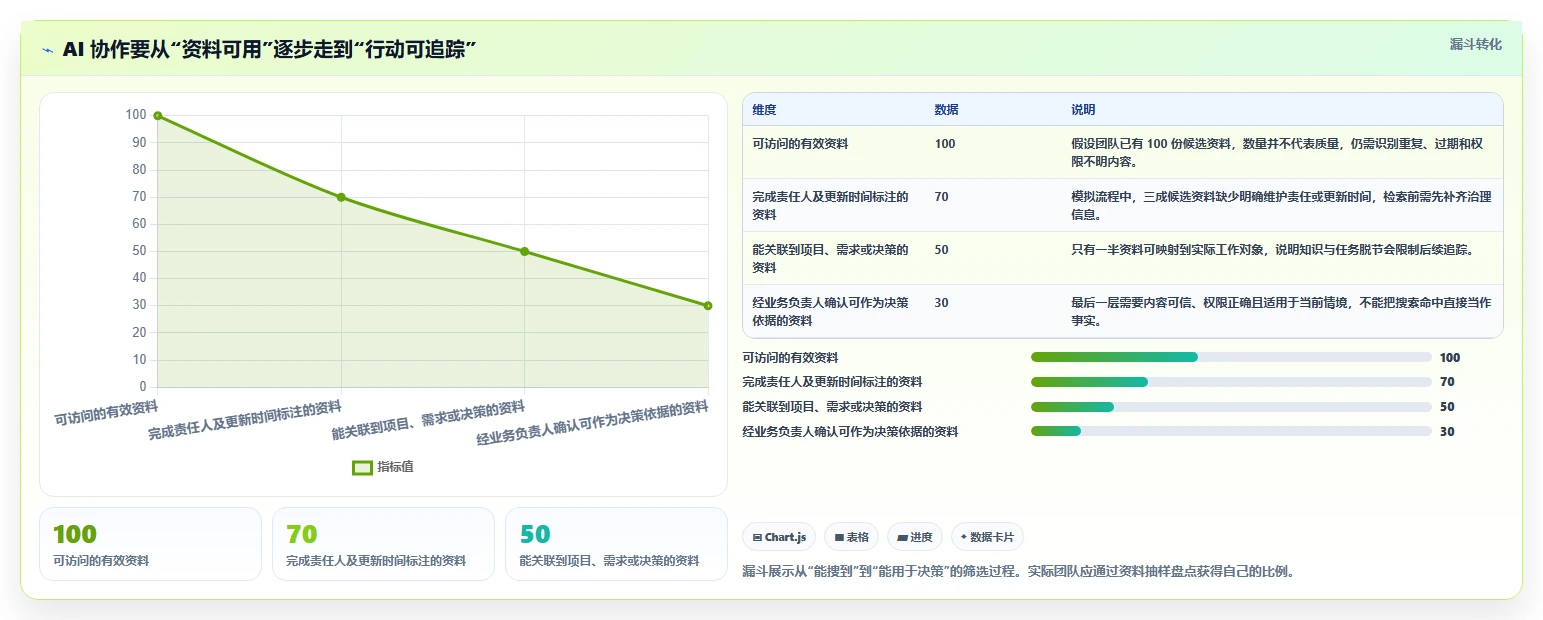Click the 说明 table column header

1083,110
